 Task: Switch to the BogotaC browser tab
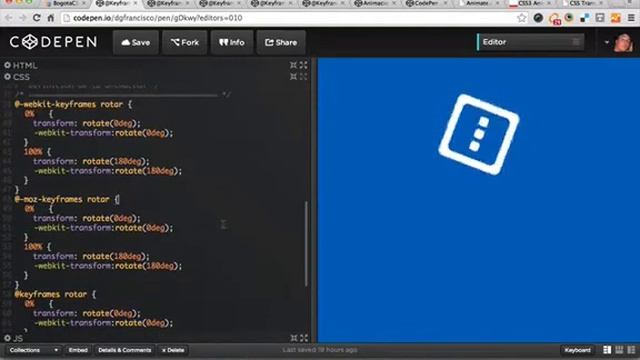tap(65, 4)
